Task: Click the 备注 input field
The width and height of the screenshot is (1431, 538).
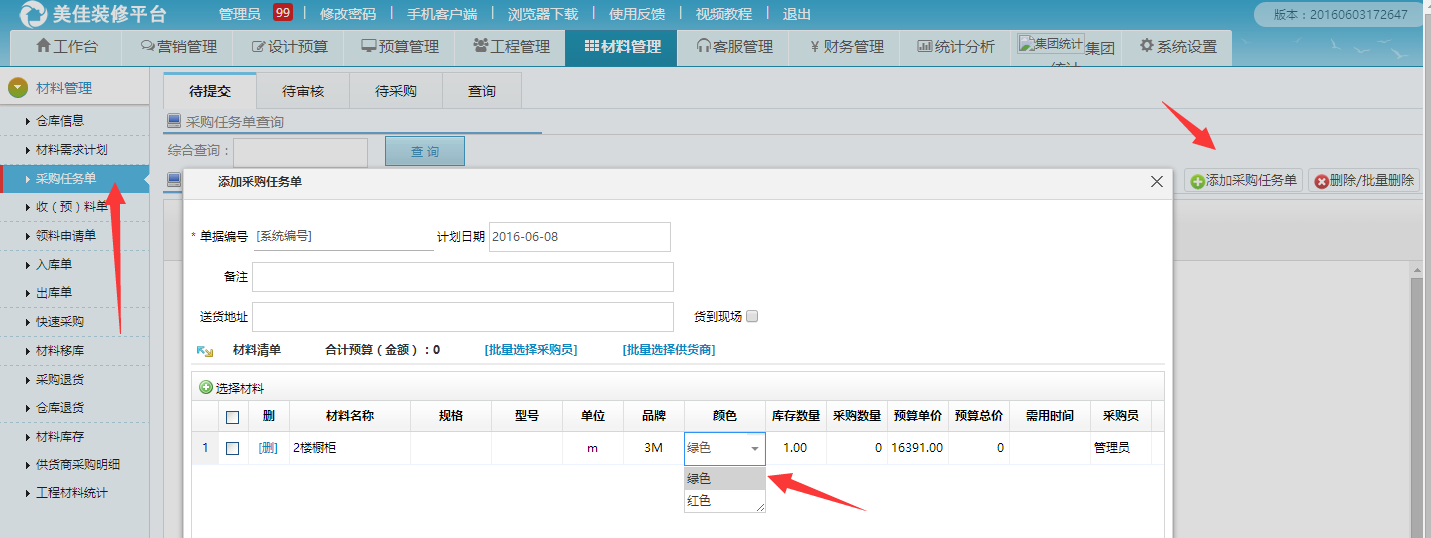Action: (x=462, y=277)
